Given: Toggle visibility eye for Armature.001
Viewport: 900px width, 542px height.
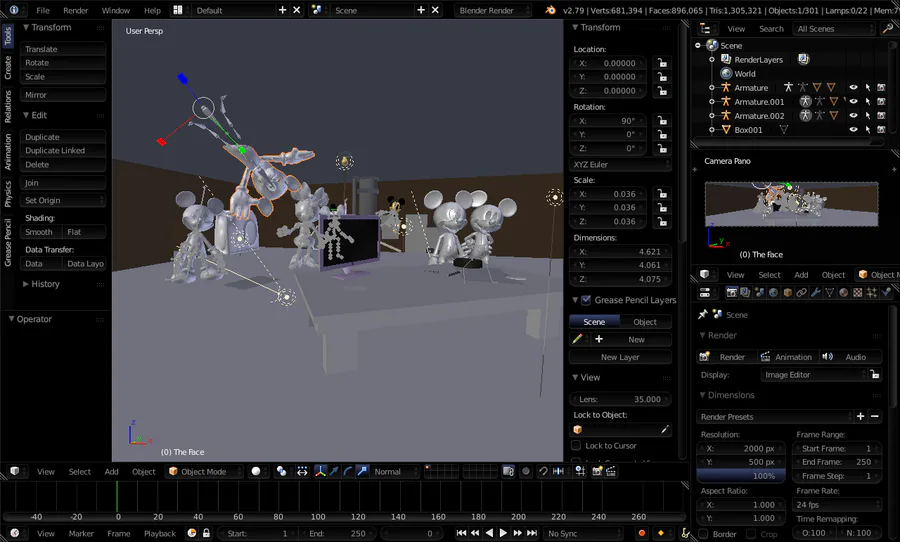Looking at the screenshot, I should pos(854,102).
